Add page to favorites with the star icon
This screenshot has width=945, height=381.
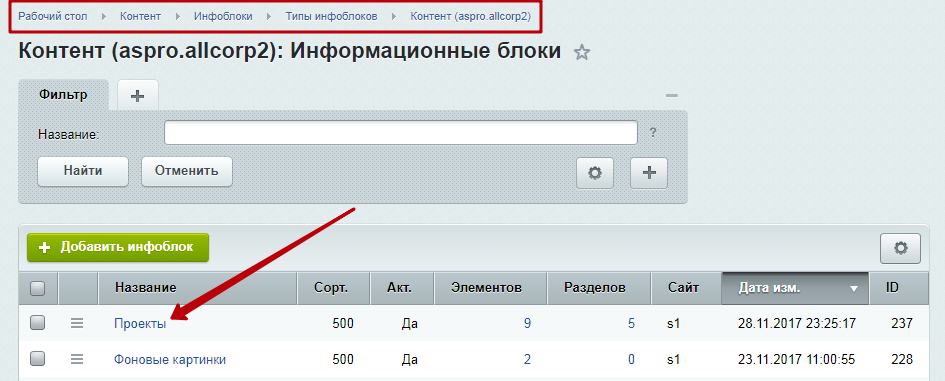pos(582,52)
